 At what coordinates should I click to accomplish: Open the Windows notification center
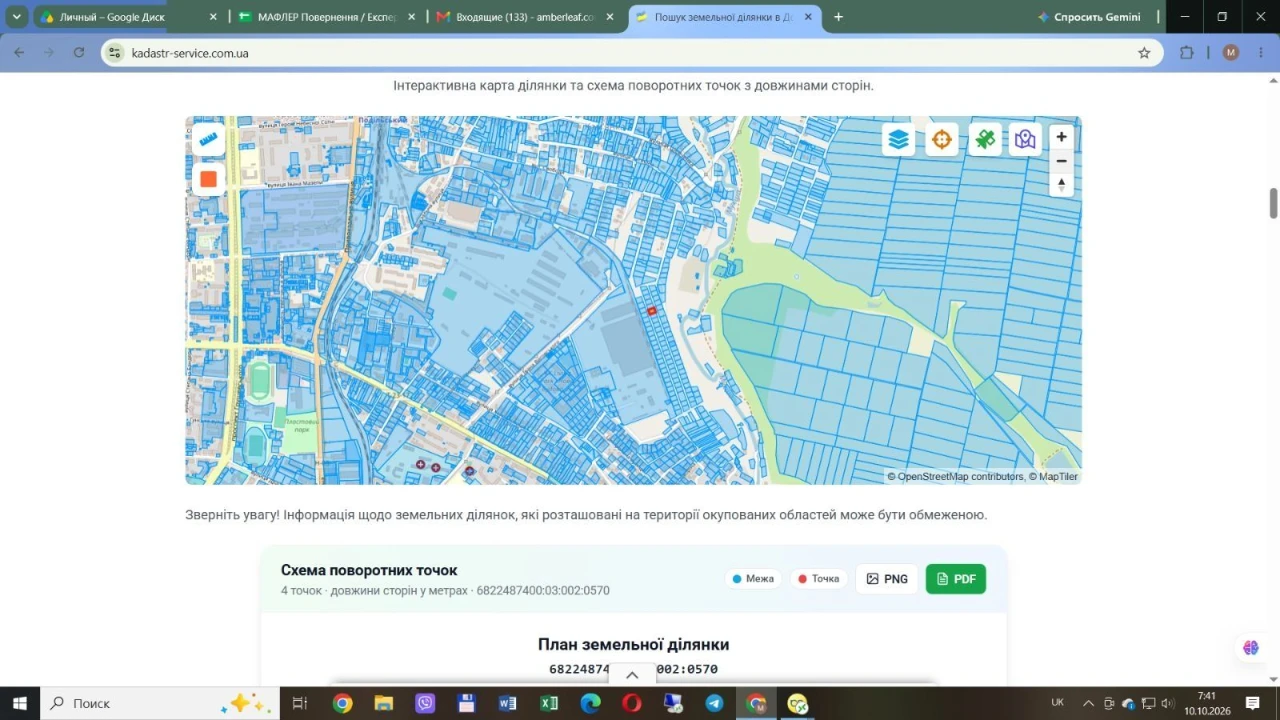[x=1252, y=703]
